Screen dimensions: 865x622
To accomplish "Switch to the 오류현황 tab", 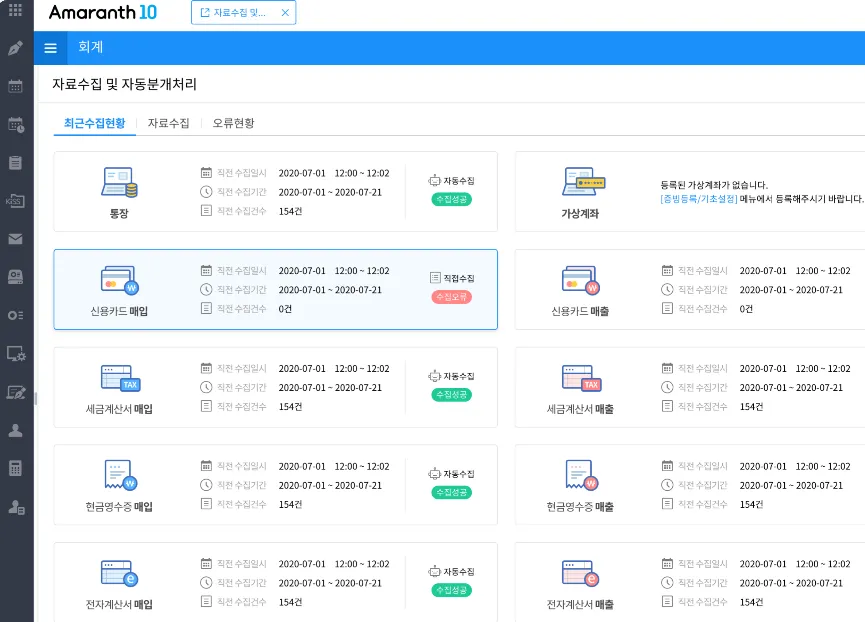I will [233, 123].
